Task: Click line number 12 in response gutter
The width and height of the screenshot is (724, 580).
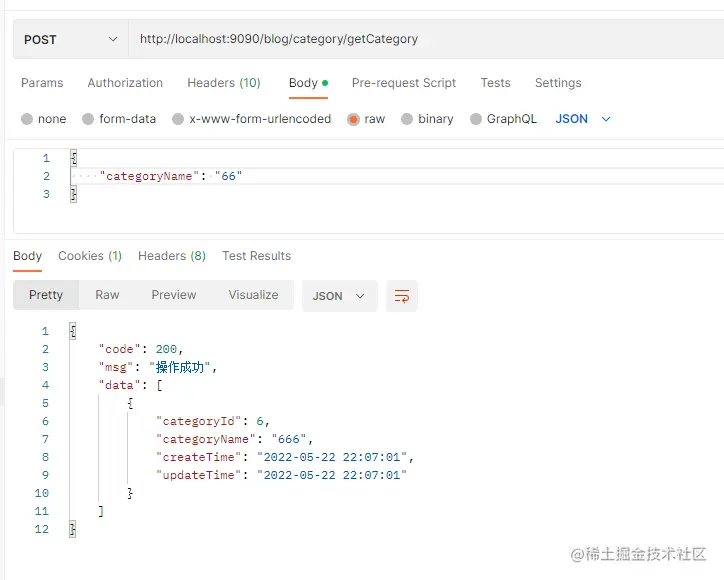Action: pyautogui.click(x=42, y=529)
